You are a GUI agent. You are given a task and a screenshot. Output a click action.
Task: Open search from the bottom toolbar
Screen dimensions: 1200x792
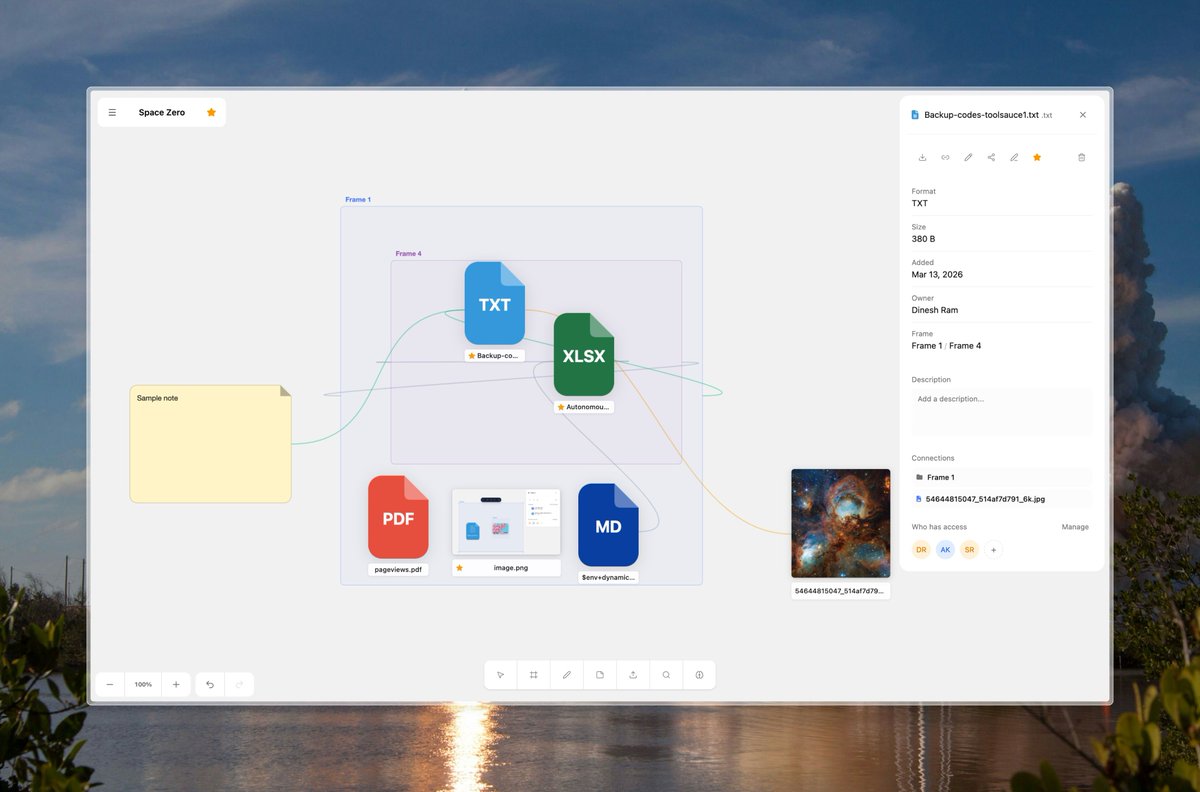666,675
